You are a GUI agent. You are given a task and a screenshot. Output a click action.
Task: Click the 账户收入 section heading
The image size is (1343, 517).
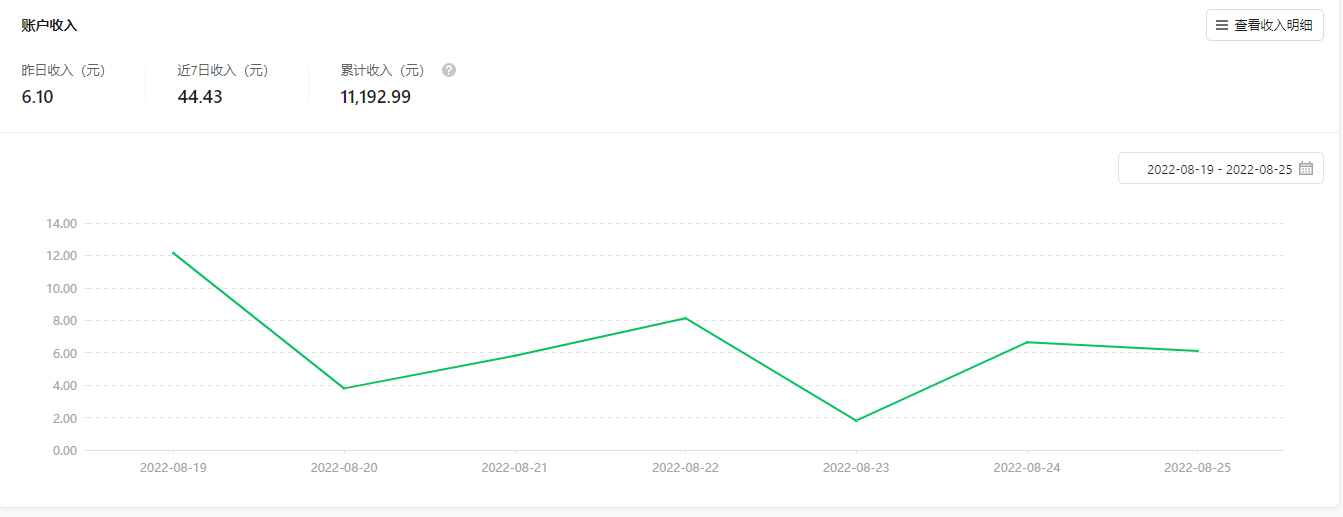pos(49,26)
